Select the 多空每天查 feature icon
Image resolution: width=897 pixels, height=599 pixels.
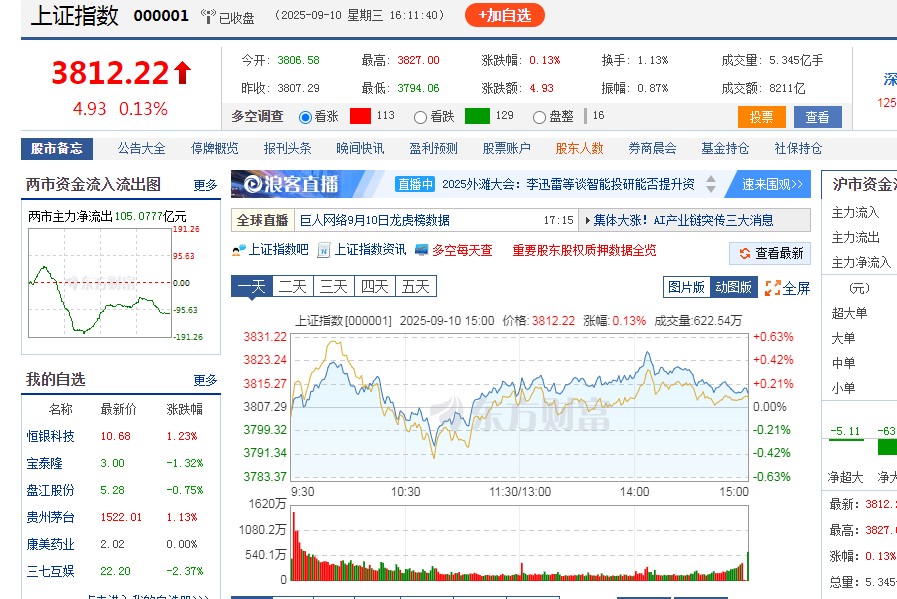click(420, 250)
